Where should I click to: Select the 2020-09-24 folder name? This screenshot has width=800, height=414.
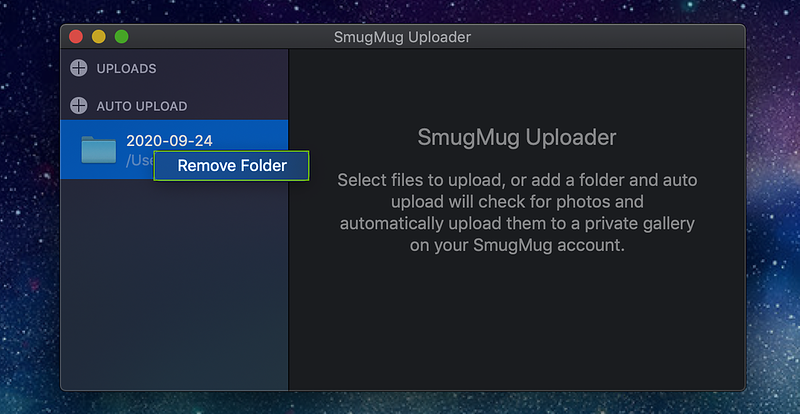pos(169,140)
